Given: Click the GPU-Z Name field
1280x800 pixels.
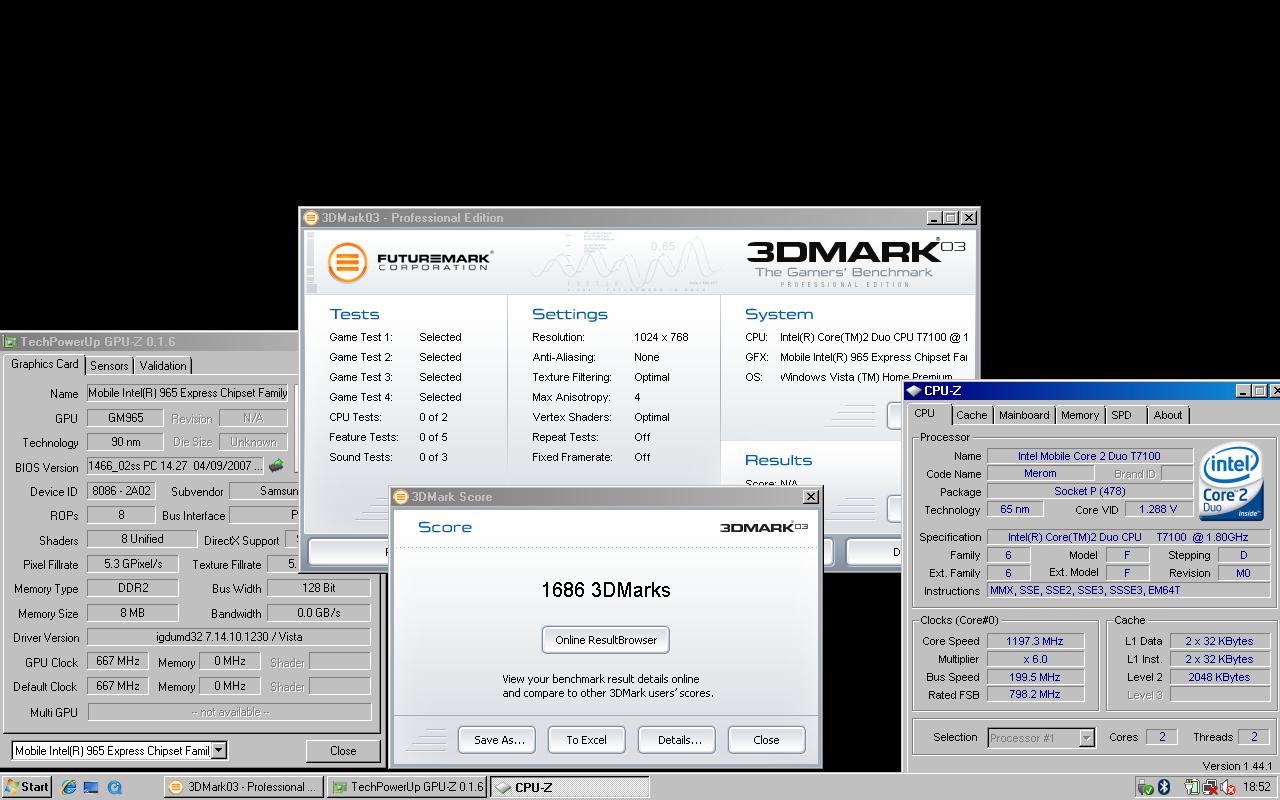Looking at the screenshot, I should click(187, 393).
